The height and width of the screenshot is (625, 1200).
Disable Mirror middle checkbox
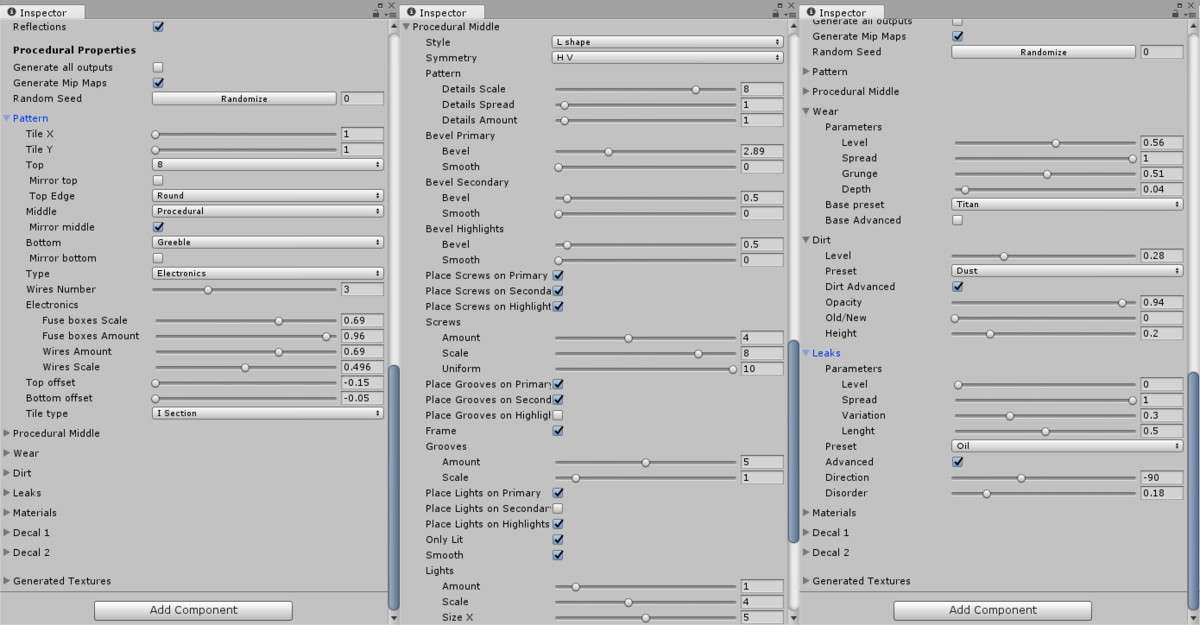(158, 227)
